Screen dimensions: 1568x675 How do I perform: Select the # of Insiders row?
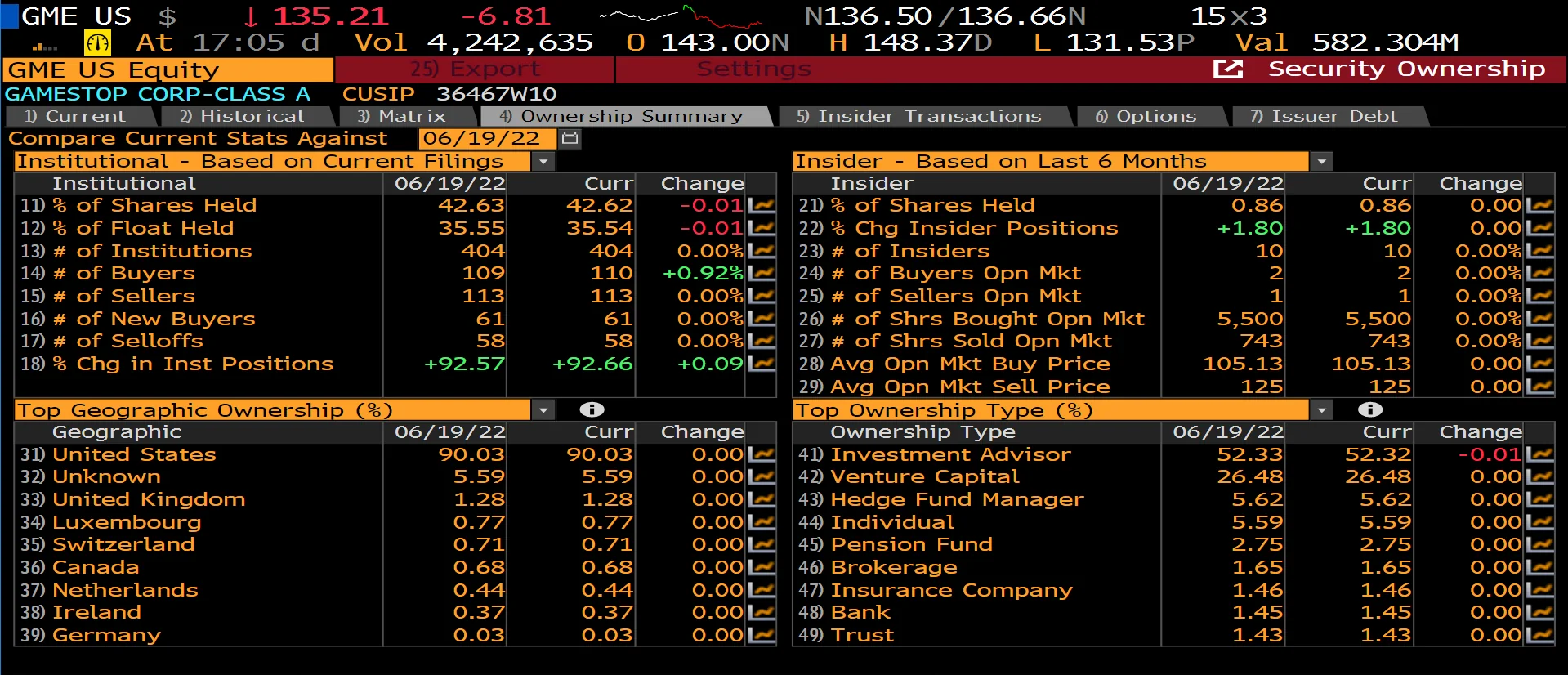(1173, 251)
